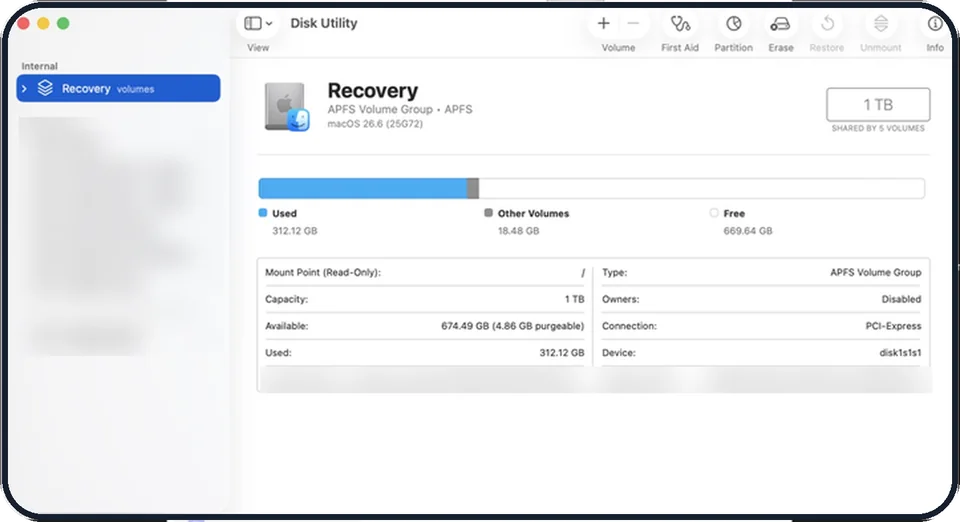Click the Erase drive icon
This screenshot has width=960, height=522.
[780, 24]
